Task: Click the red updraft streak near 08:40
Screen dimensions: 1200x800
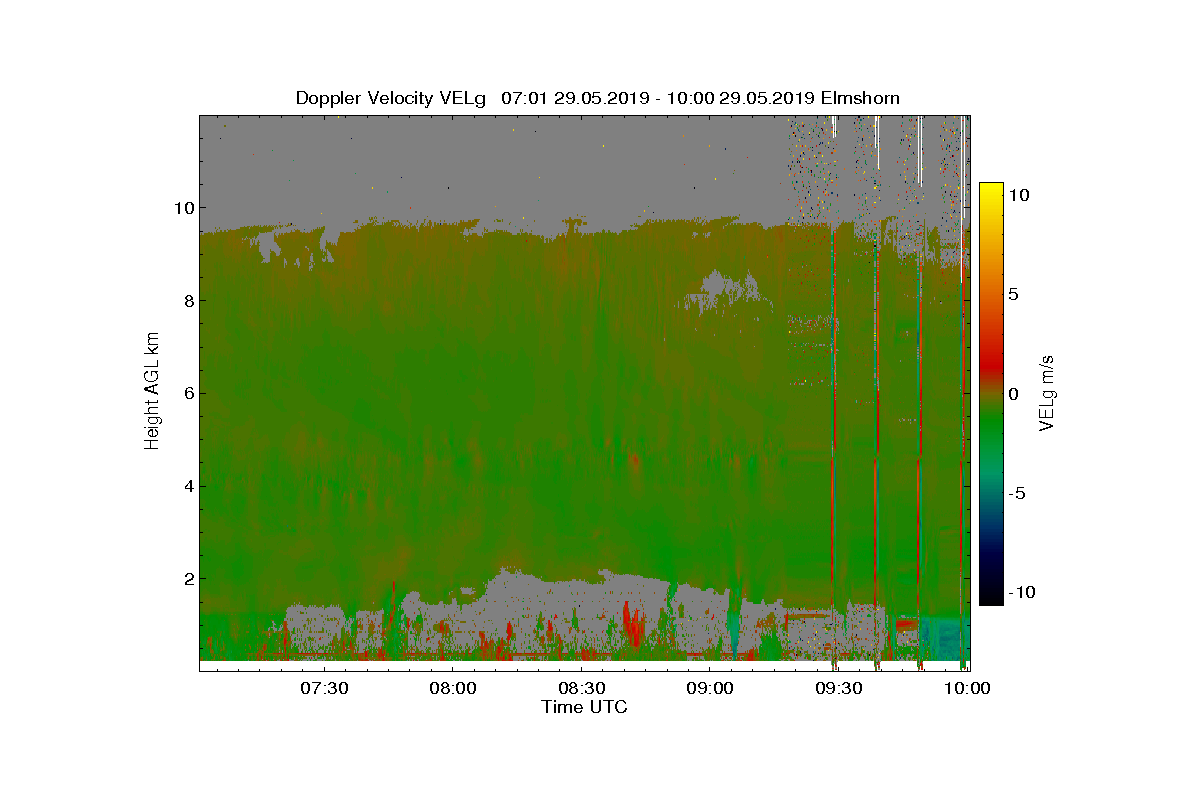Action: pos(634,626)
